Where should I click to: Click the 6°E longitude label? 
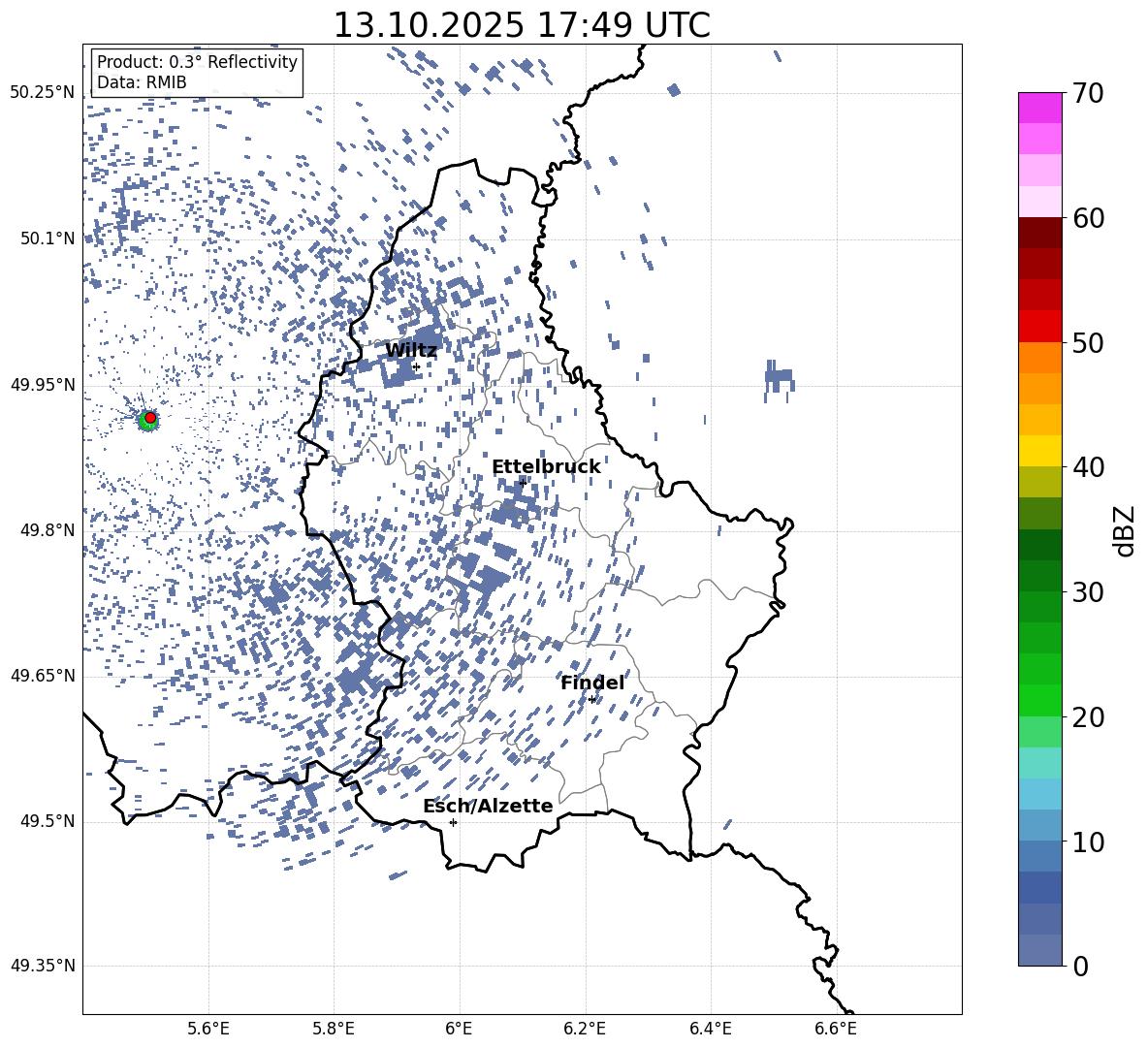click(459, 1029)
